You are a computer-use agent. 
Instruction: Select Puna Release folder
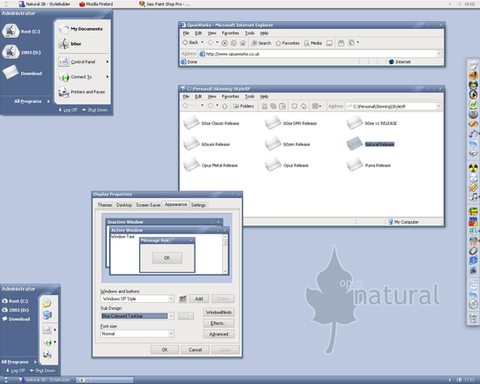369,165
